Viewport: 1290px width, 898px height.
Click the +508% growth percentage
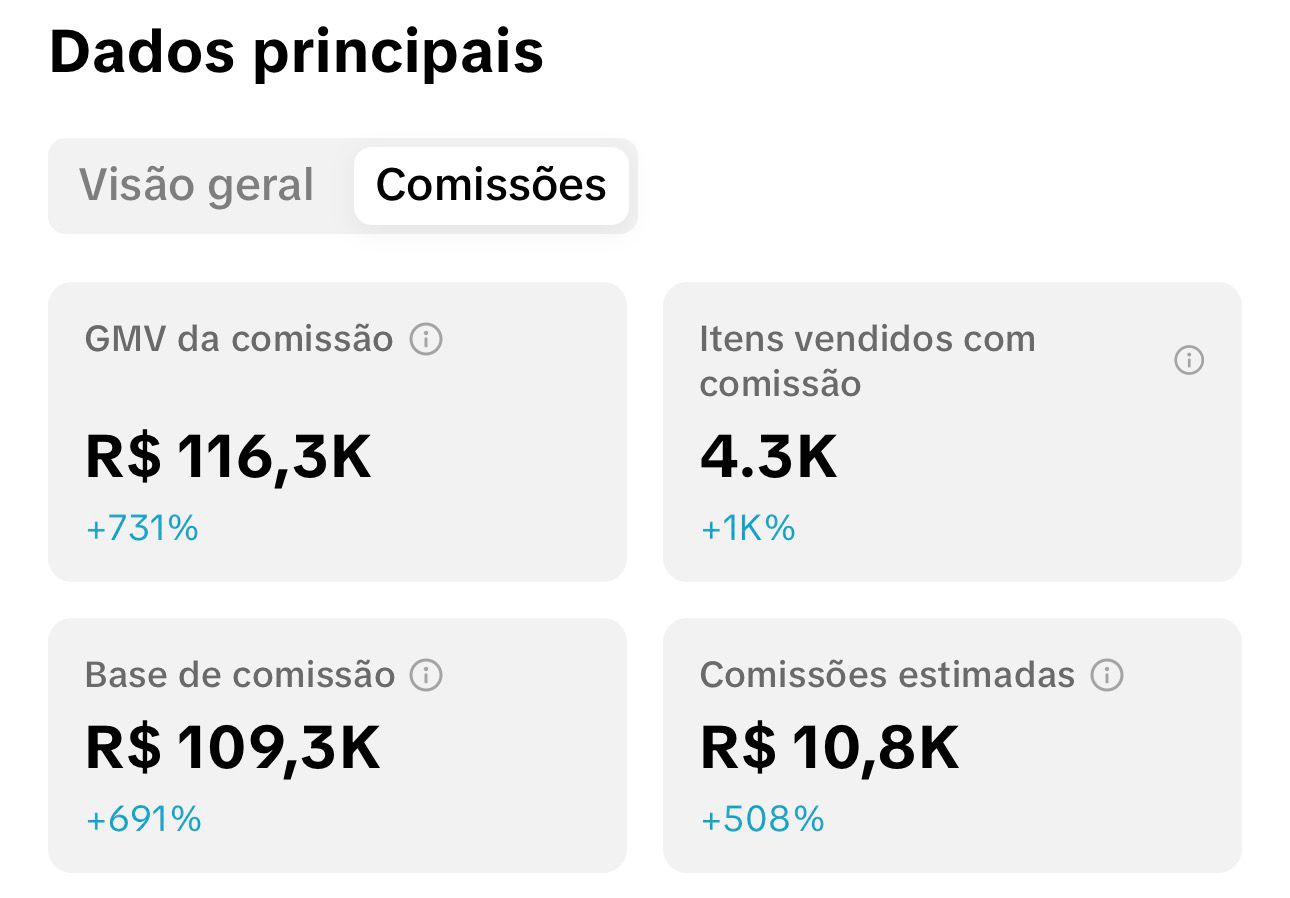coord(763,819)
